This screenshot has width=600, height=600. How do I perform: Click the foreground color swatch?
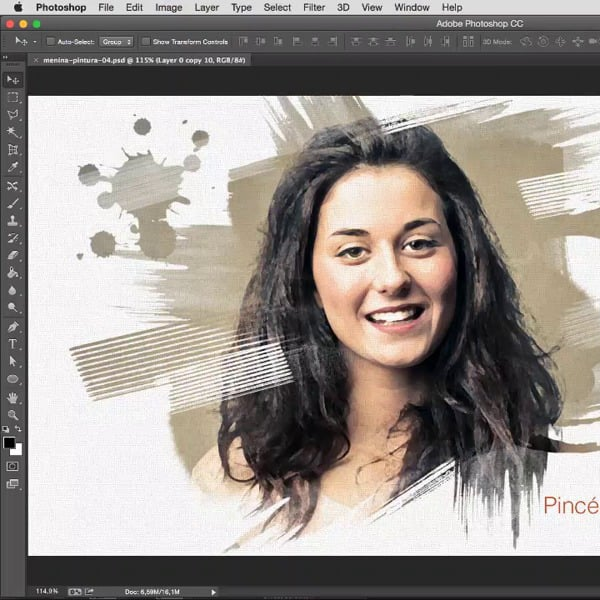coord(9,442)
